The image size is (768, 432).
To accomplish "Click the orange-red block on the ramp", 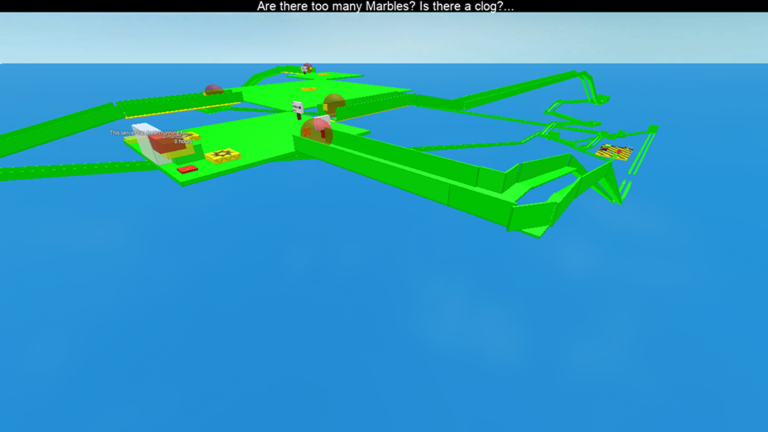I will [x=167, y=144].
